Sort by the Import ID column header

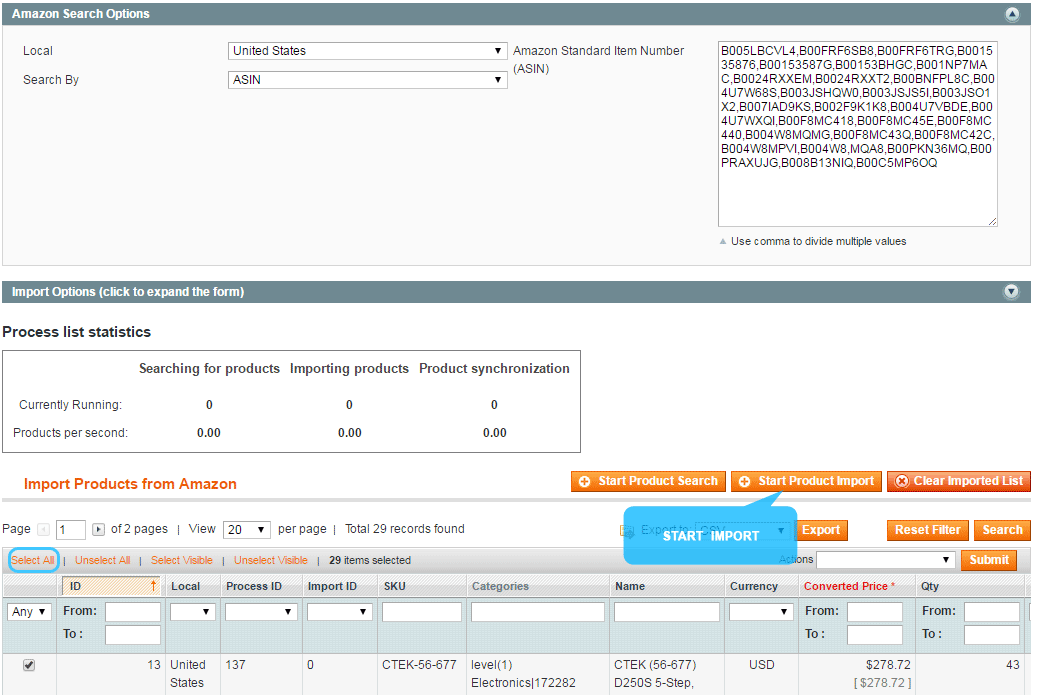tap(332, 587)
